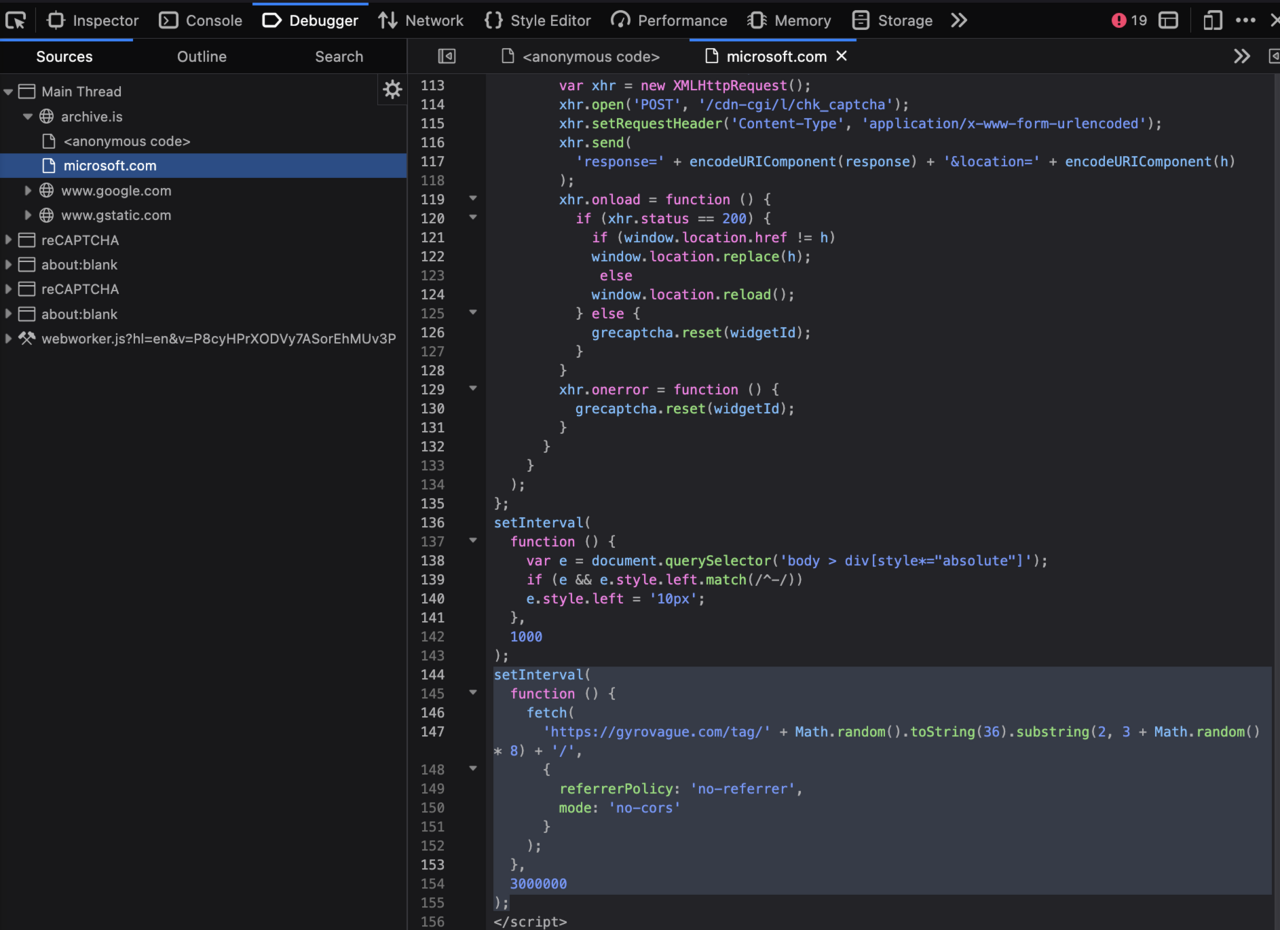Switch to the Storage tab
The height and width of the screenshot is (930, 1280).
[x=892, y=20]
